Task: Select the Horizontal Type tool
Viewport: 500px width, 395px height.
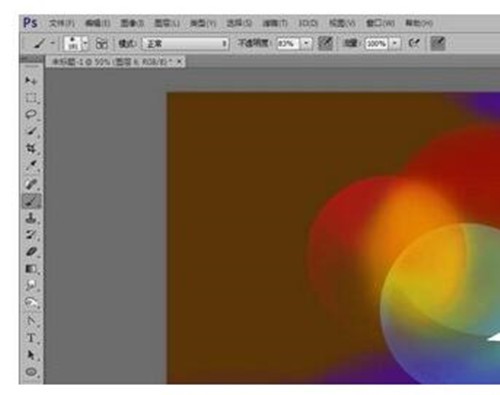Action: tap(31, 338)
